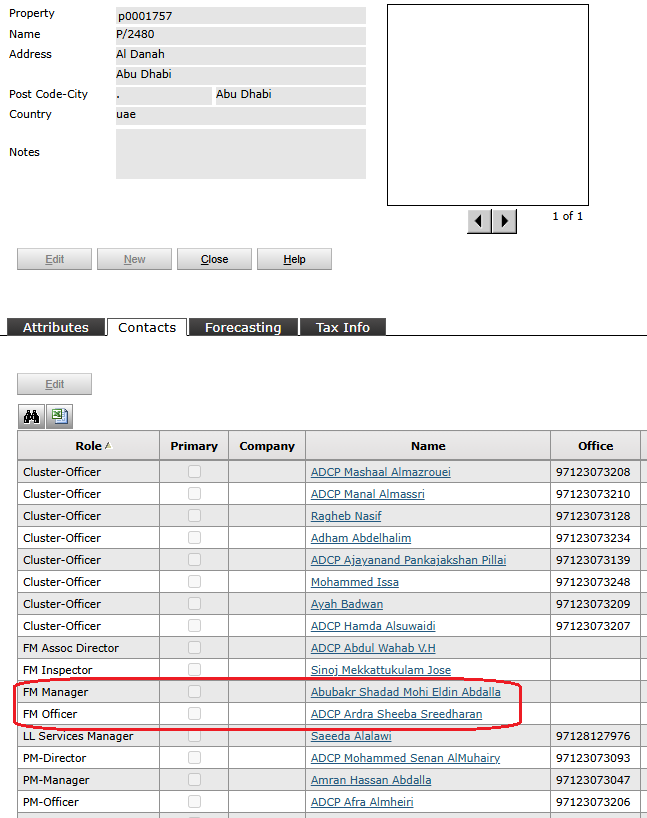Open ADCP Ajayanand Pankajakshan Pillai link
This screenshot has height=818, width=647.
coord(408,560)
